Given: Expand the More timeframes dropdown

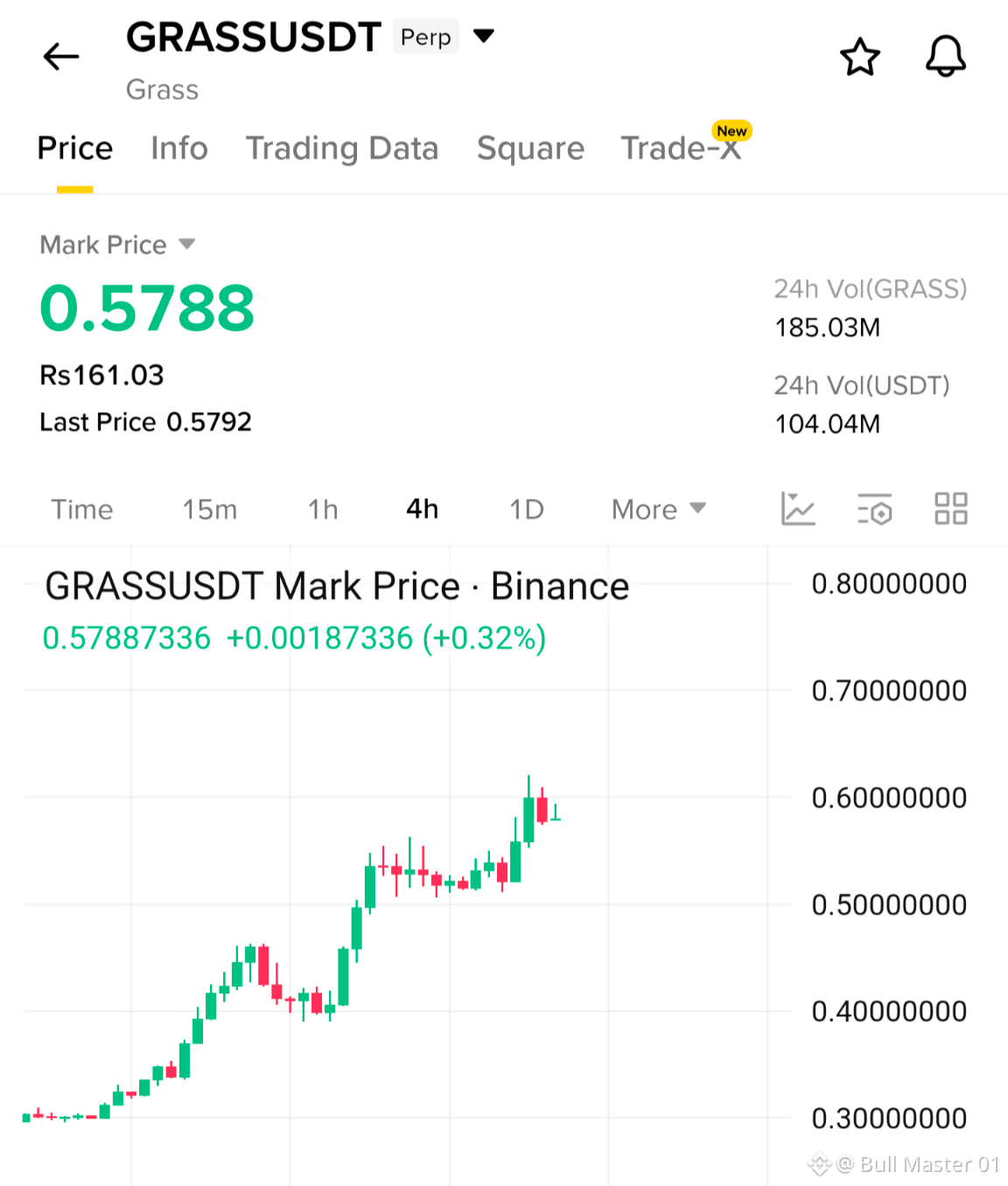Looking at the screenshot, I should coord(659,509).
